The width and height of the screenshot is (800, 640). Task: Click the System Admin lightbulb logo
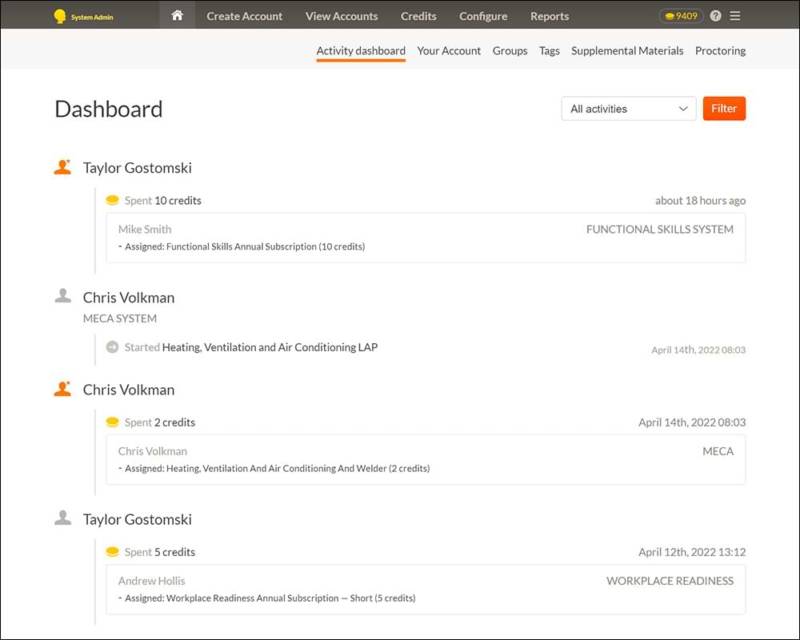coord(60,16)
